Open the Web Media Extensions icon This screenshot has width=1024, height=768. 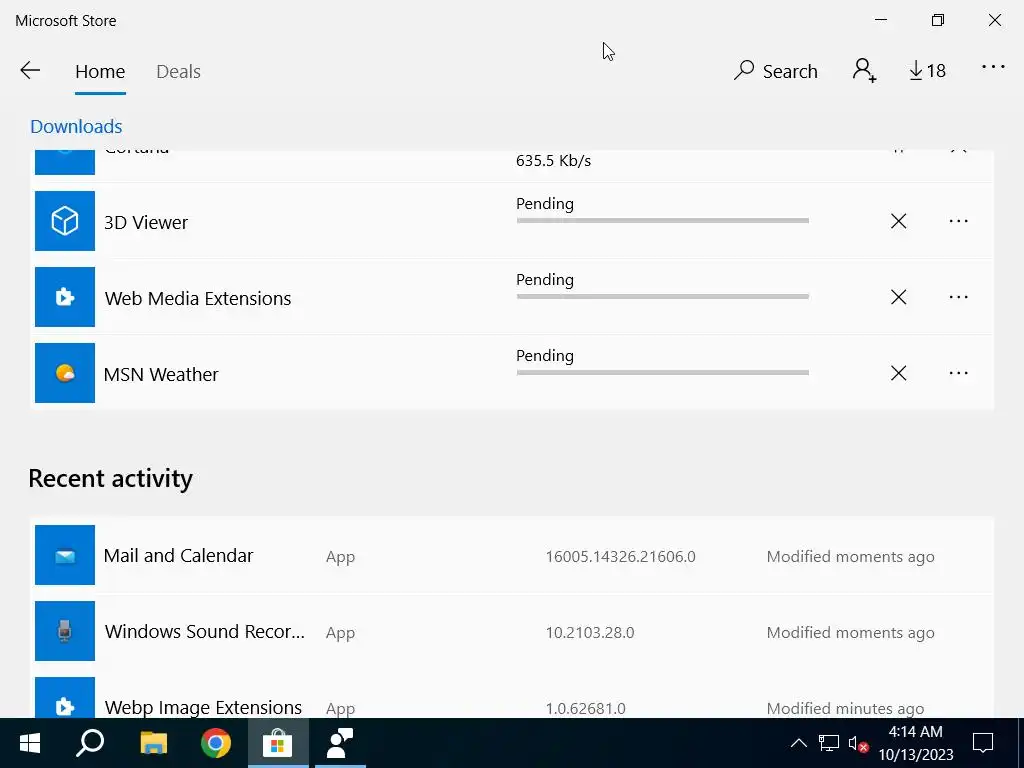pos(65,297)
